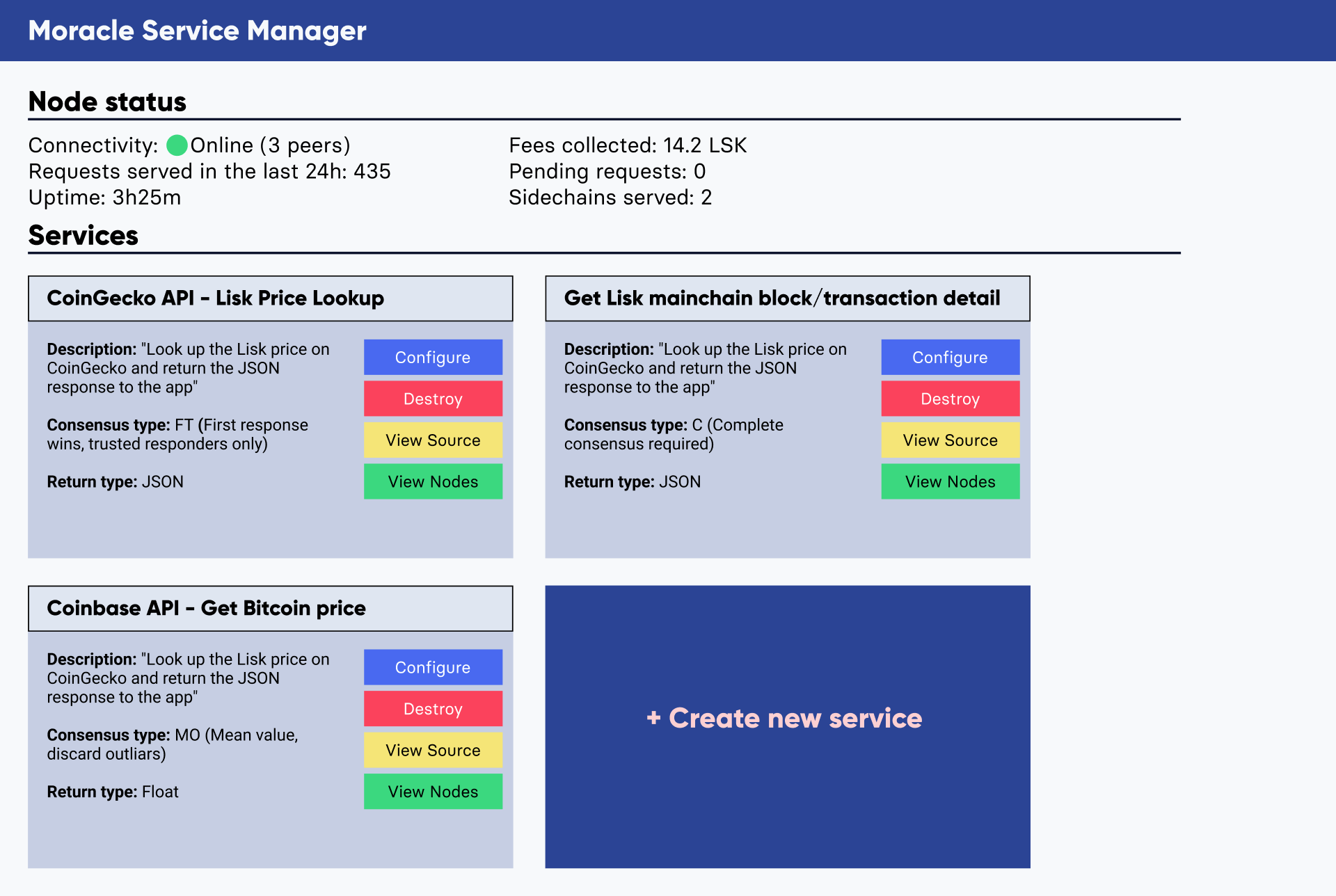This screenshot has height=896, width=1336.
Task: Destroy the CoinGecko Lisk Price Lookup service
Action: 433,399
